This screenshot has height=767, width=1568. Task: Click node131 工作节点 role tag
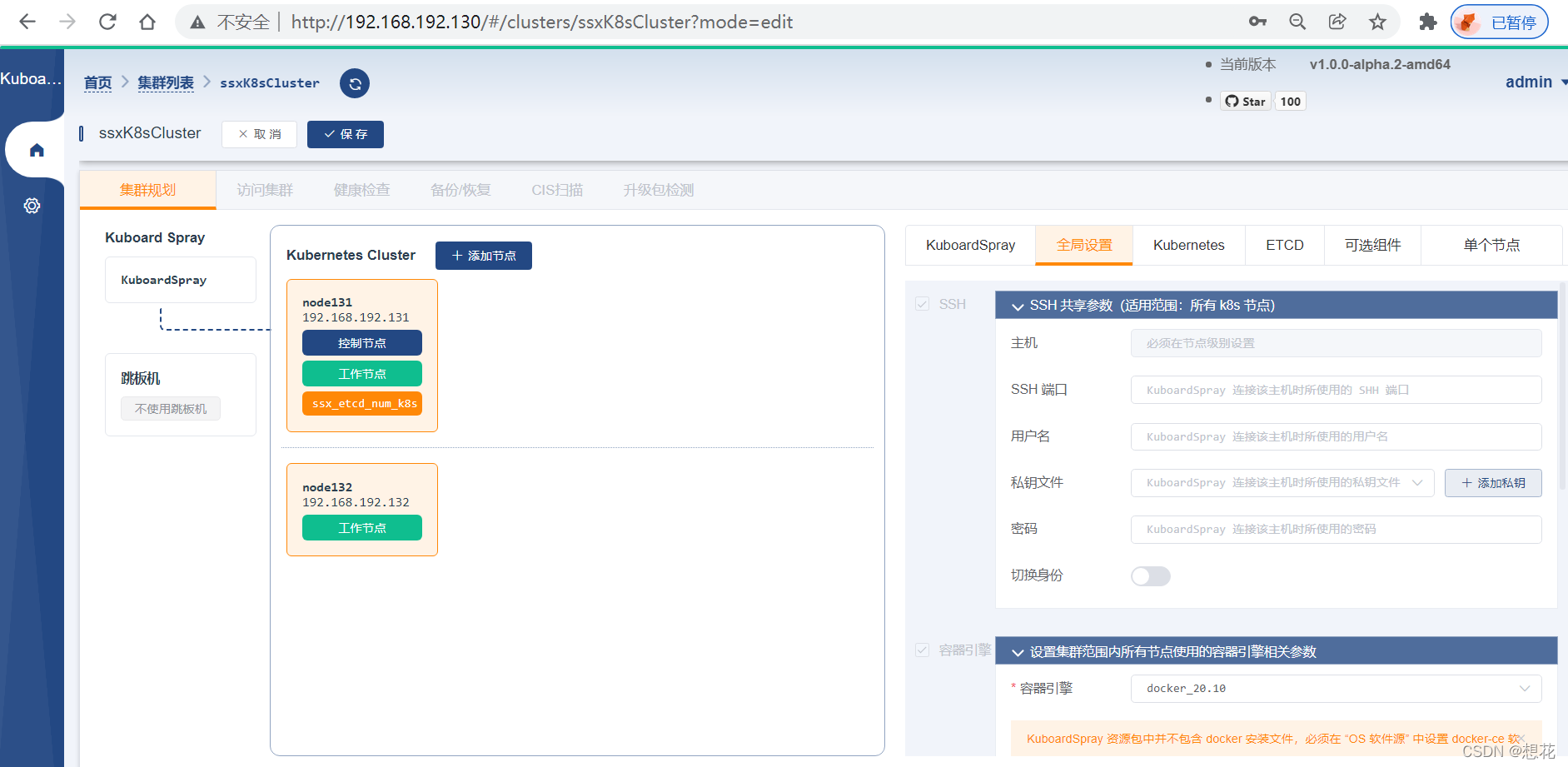coord(362,374)
